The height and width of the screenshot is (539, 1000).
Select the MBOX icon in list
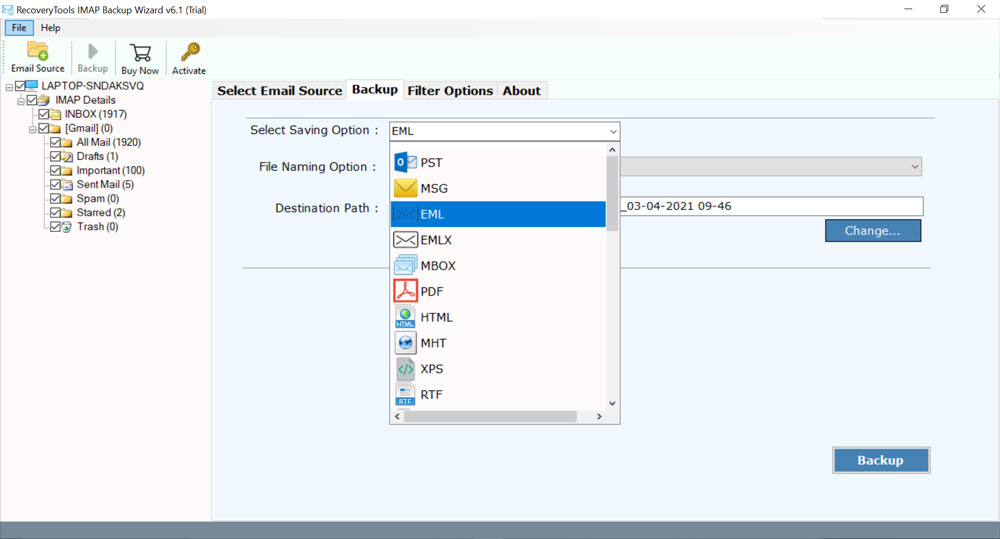click(405, 265)
